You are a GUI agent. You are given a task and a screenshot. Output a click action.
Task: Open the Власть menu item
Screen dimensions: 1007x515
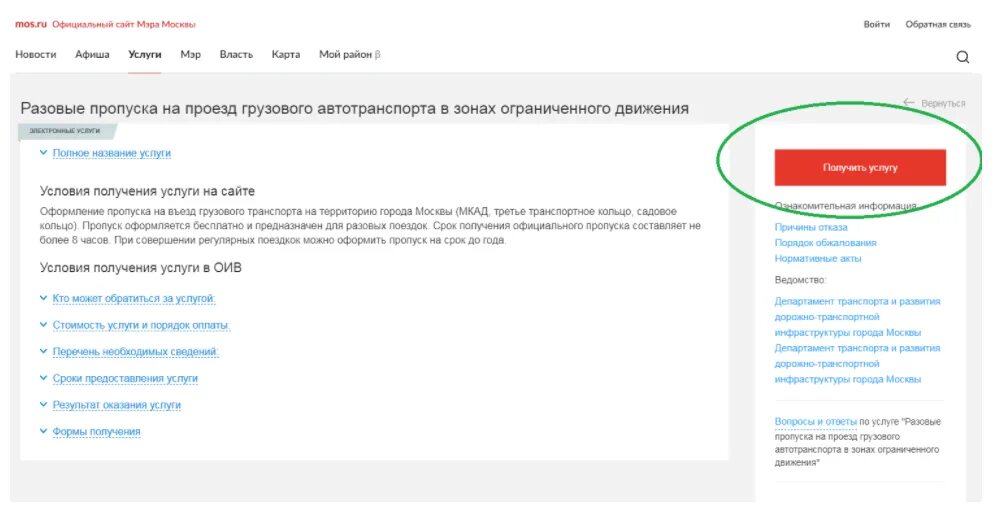pos(236,55)
